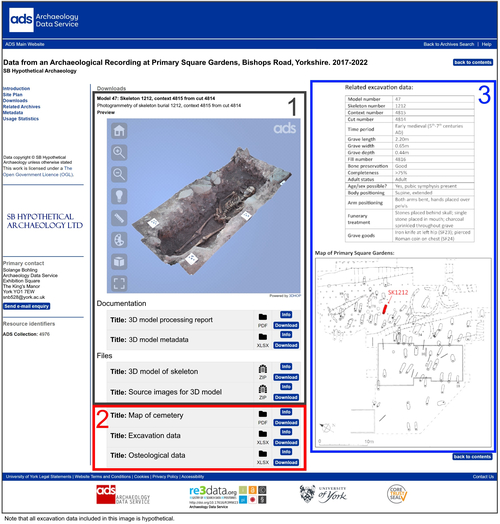Open the Accessibility footer link
500x524 pixels.
pyautogui.click(x=193, y=477)
